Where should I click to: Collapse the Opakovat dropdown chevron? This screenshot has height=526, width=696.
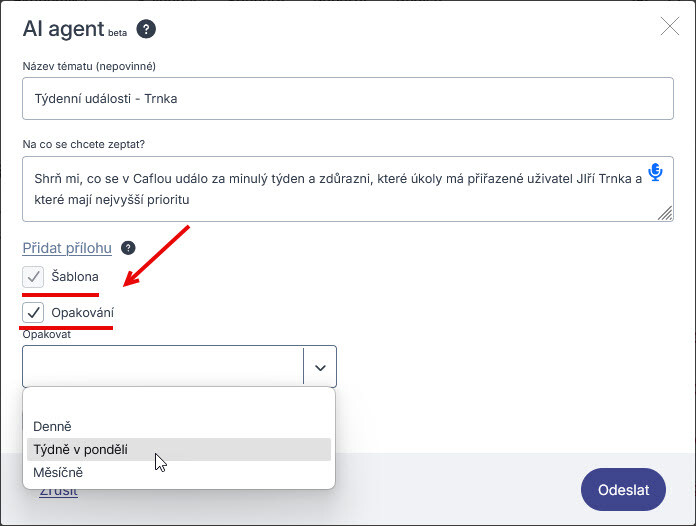click(320, 368)
